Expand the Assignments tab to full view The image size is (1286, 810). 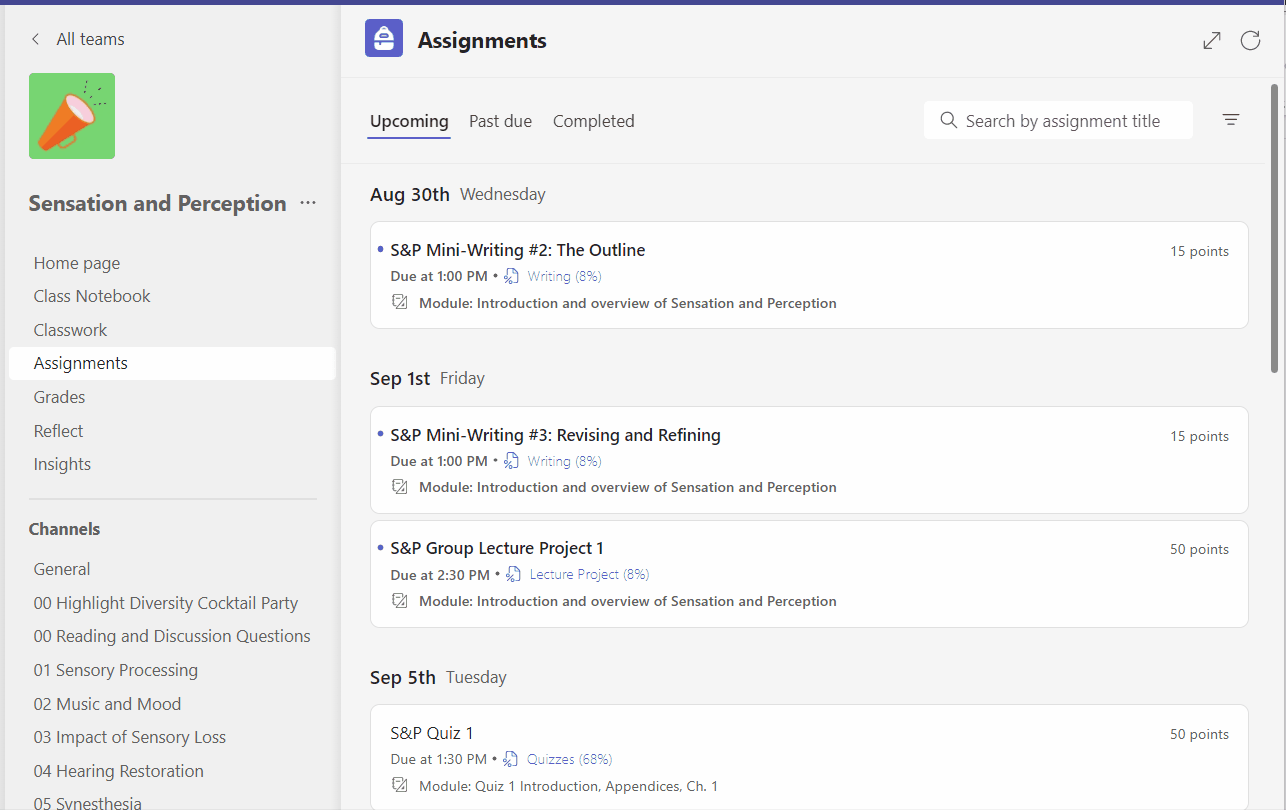[x=1211, y=40]
